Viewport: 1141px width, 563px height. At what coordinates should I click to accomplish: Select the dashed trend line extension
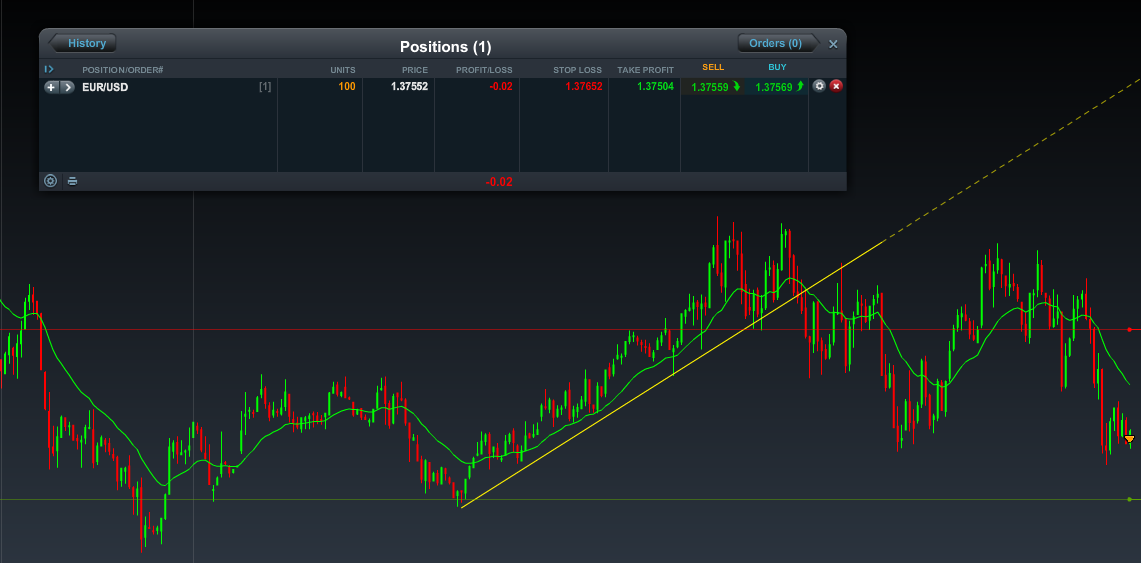tap(1011, 158)
